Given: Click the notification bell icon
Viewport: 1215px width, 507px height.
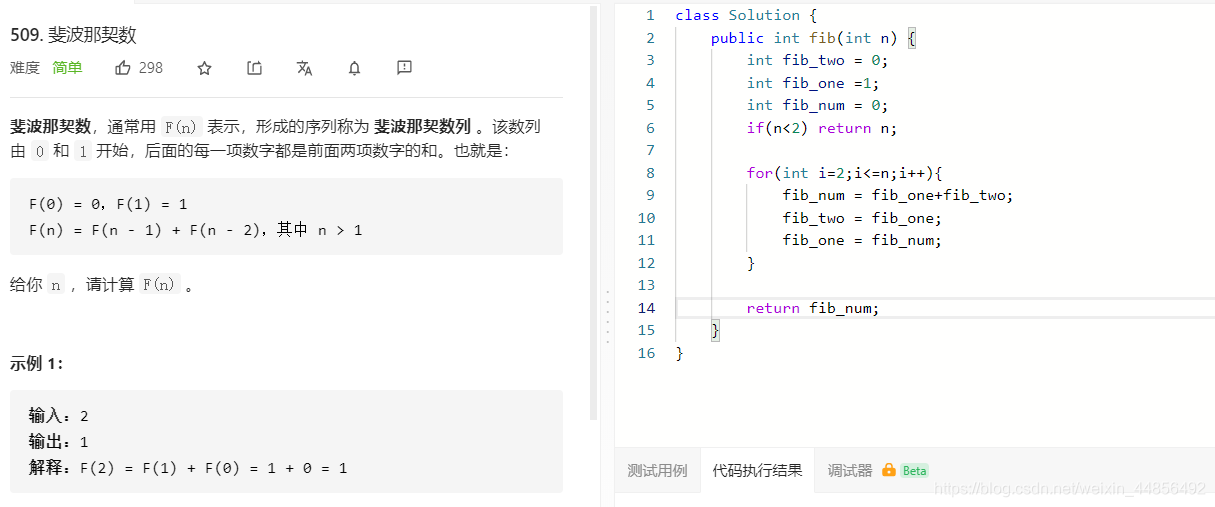Looking at the screenshot, I should pyautogui.click(x=354, y=68).
